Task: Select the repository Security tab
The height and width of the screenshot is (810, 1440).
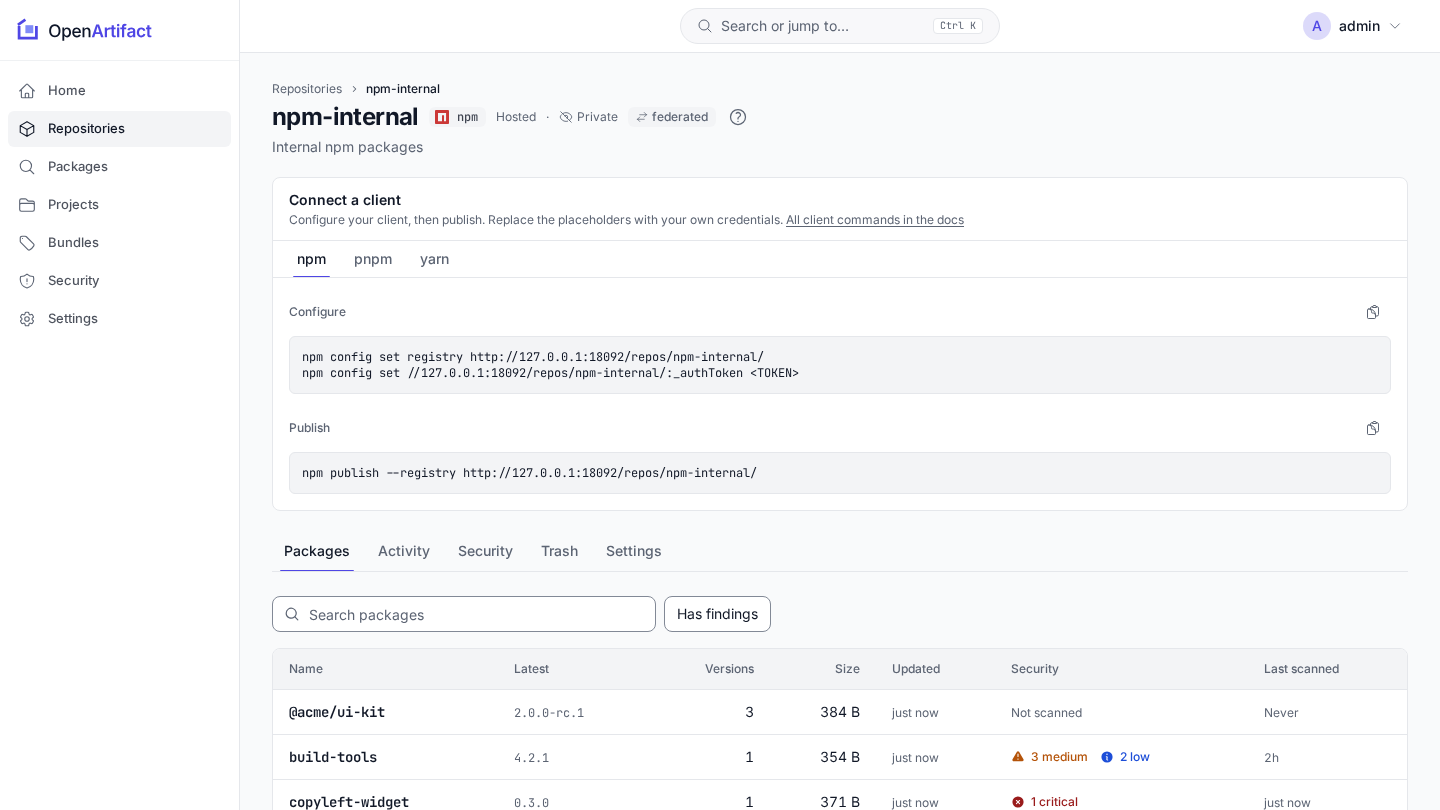Action: click(485, 551)
